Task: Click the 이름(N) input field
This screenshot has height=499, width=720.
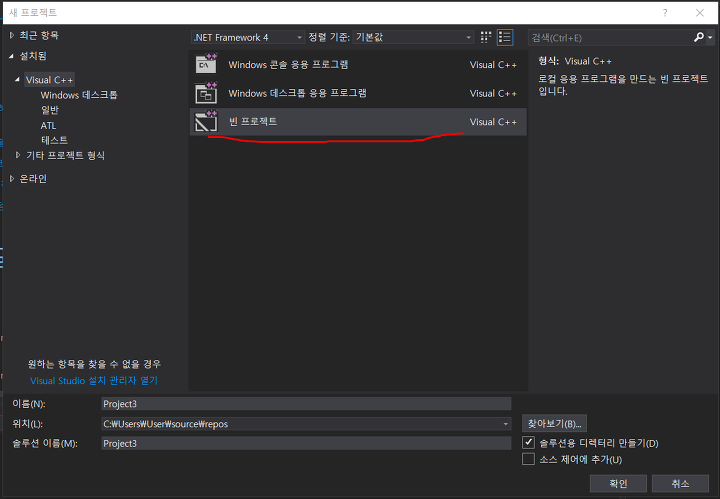Action: pyautogui.click(x=306, y=404)
